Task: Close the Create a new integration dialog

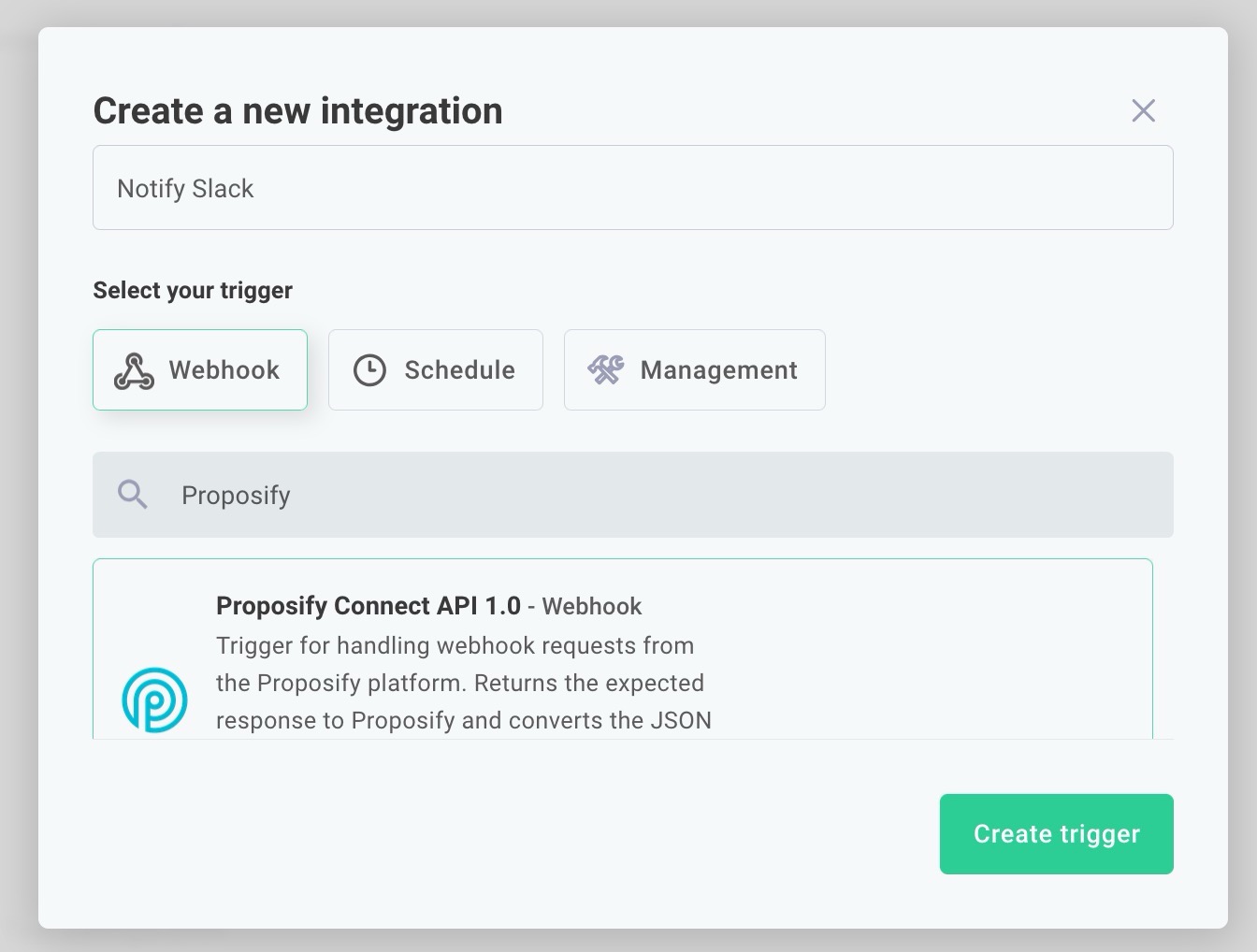Action: point(1143,110)
